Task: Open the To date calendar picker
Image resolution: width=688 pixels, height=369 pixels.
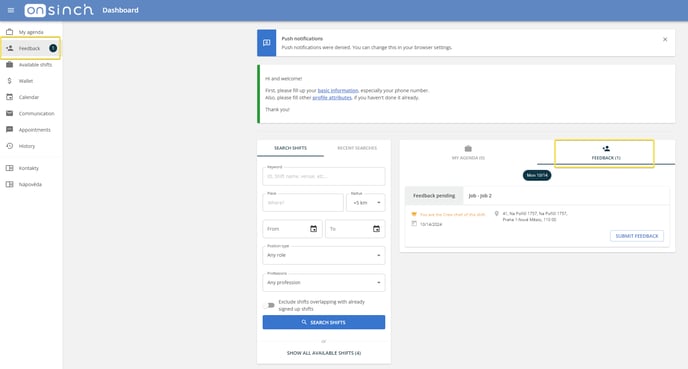Action: click(x=376, y=229)
